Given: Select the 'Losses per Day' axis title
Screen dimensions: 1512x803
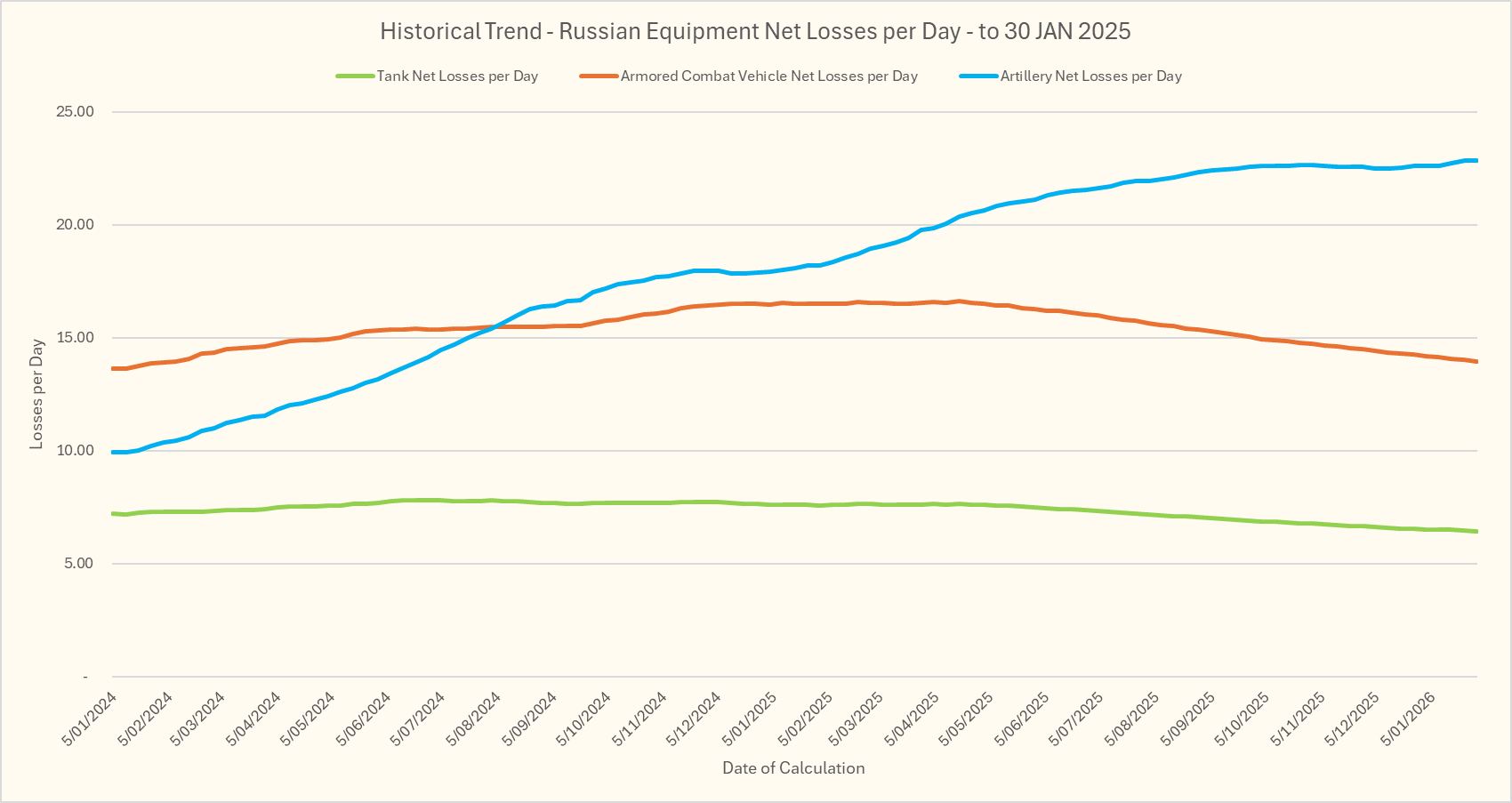Looking at the screenshot, I should pyautogui.click(x=36, y=394).
